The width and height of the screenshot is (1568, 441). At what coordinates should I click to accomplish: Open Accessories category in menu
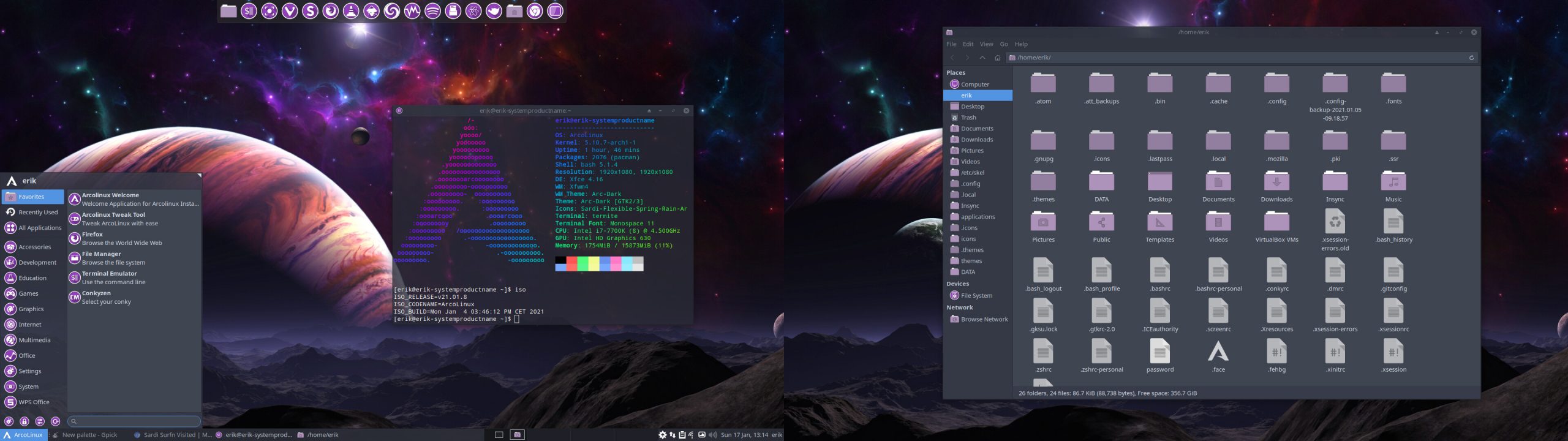33,247
